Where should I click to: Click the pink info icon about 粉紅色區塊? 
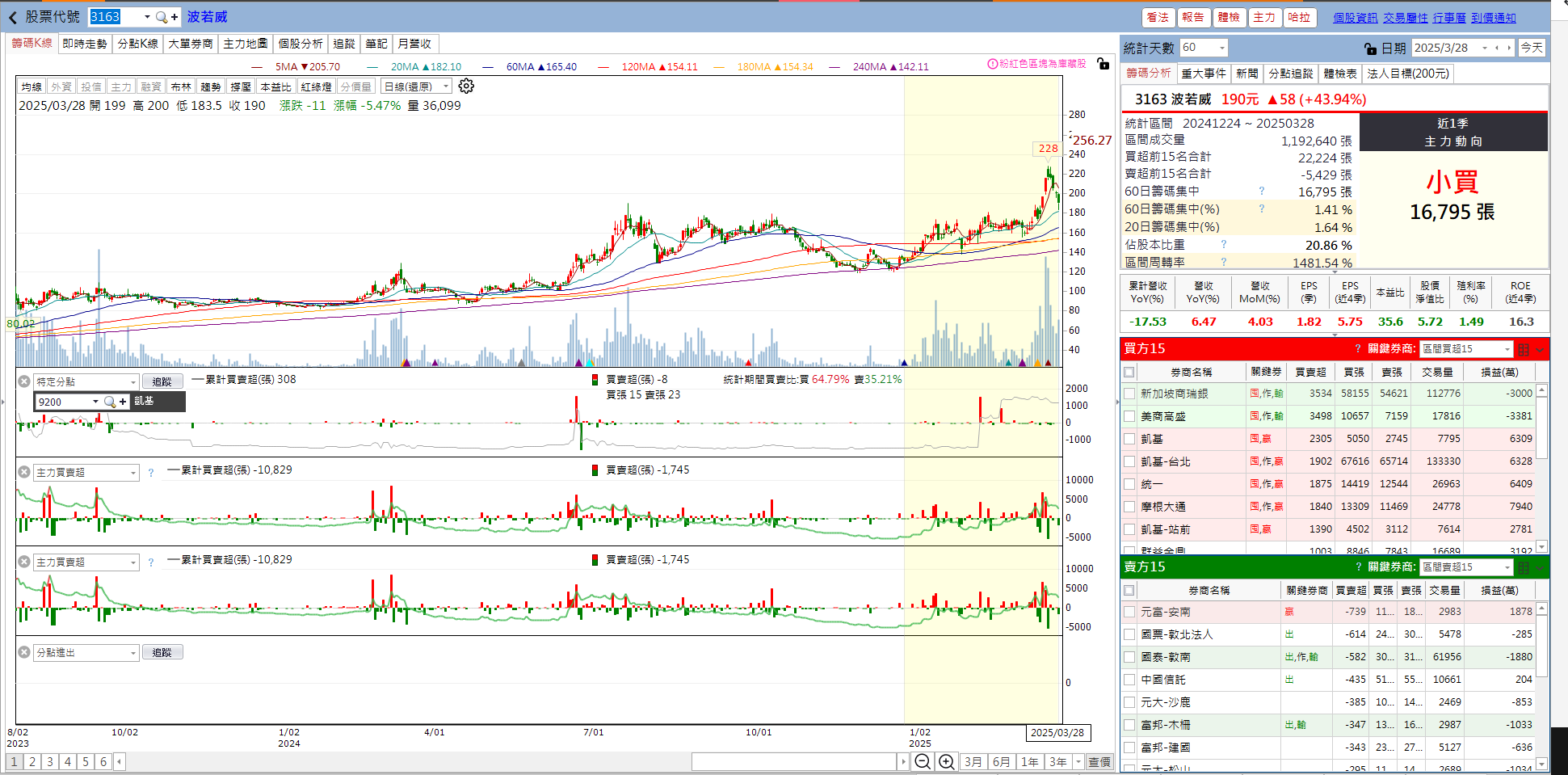993,64
